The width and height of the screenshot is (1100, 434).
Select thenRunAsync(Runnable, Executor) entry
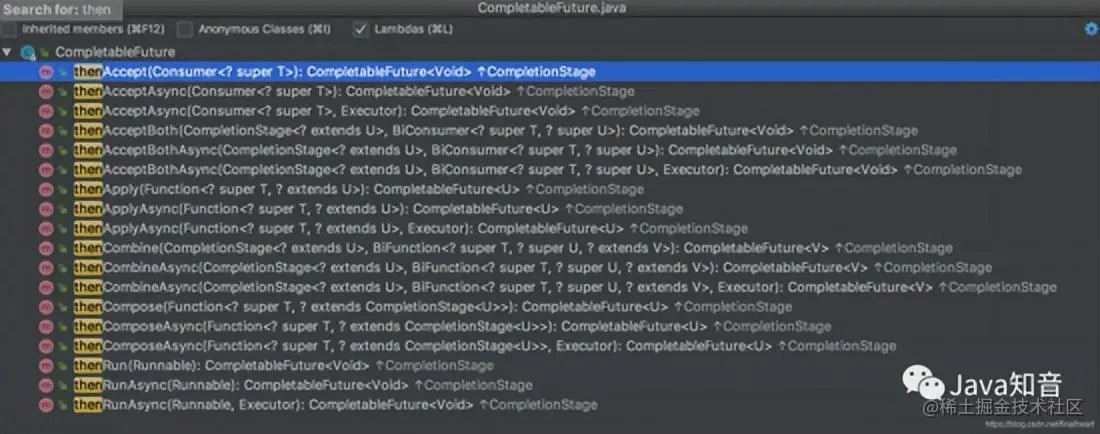point(270,405)
